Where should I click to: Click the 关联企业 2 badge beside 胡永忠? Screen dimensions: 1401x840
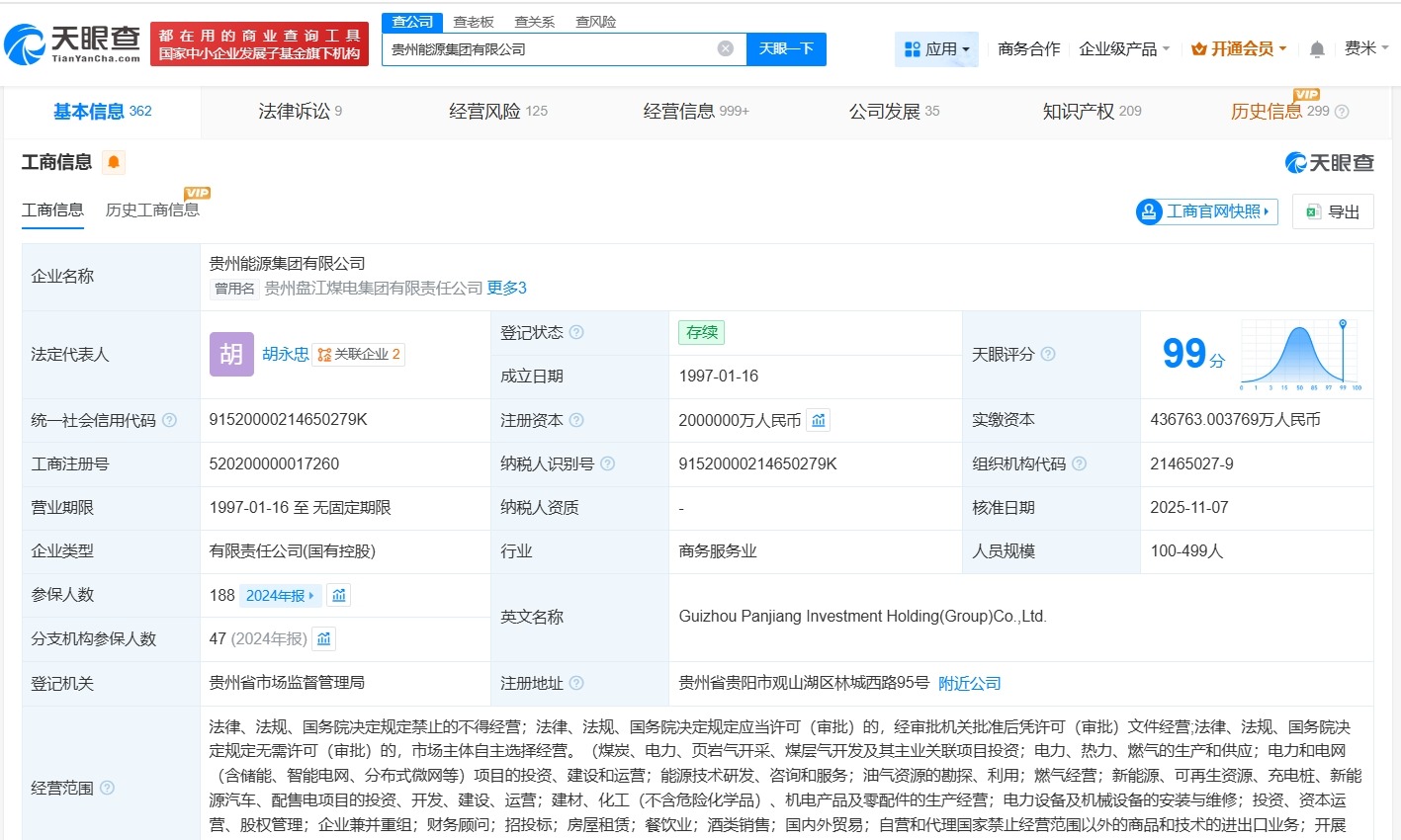[x=358, y=354]
